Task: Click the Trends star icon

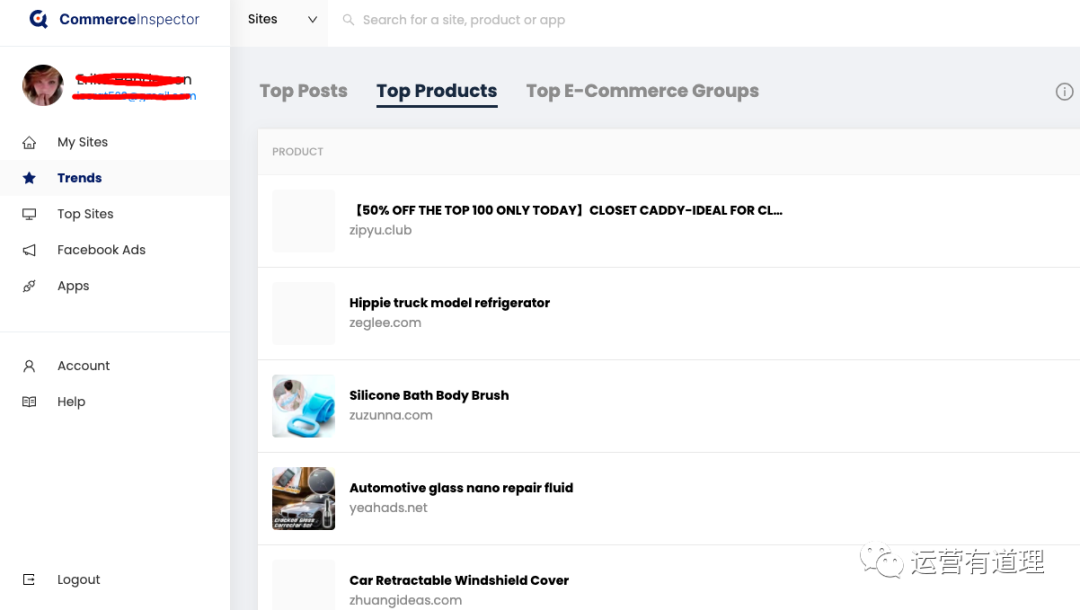Action: (x=29, y=178)
